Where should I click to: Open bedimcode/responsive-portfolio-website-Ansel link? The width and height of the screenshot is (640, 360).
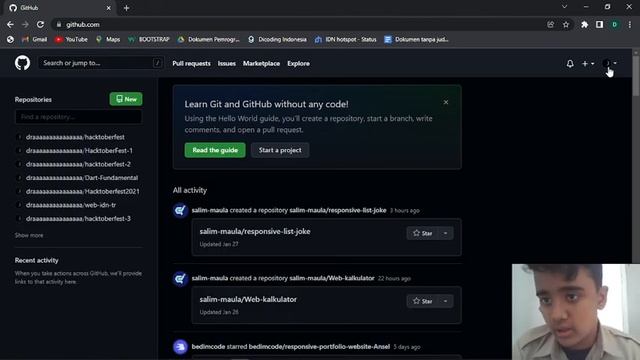pos(319,347)
